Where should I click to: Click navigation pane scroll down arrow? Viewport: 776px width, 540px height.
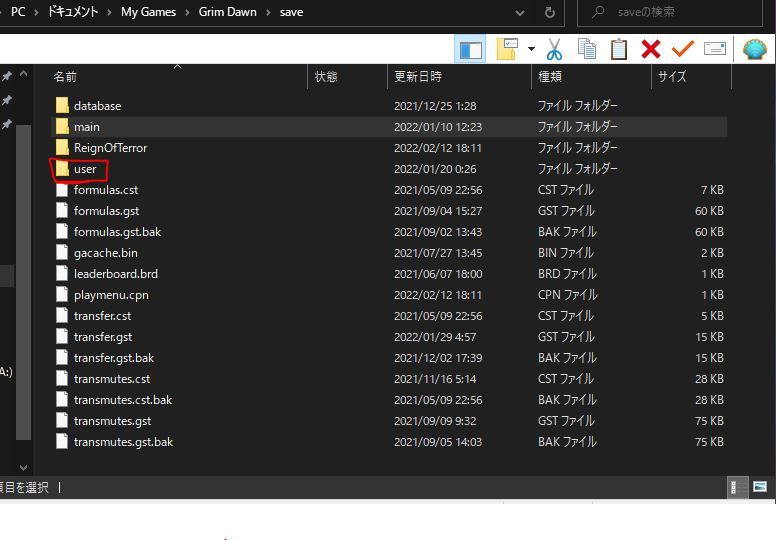point(23,467)
